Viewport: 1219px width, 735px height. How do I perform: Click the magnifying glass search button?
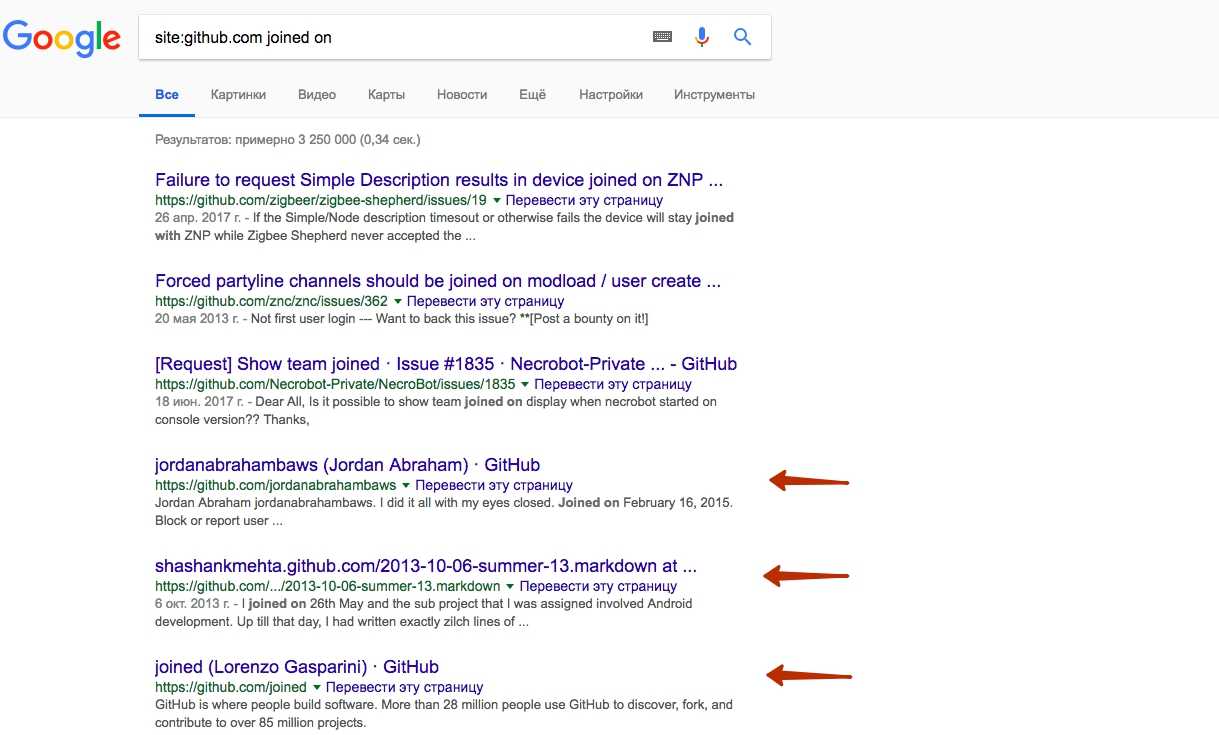click(x=742, y=37)
